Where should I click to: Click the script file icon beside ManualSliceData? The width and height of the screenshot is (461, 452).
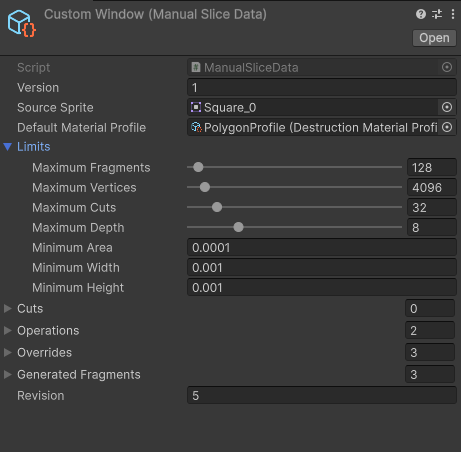pyautogui.click(x=196, y=67)
